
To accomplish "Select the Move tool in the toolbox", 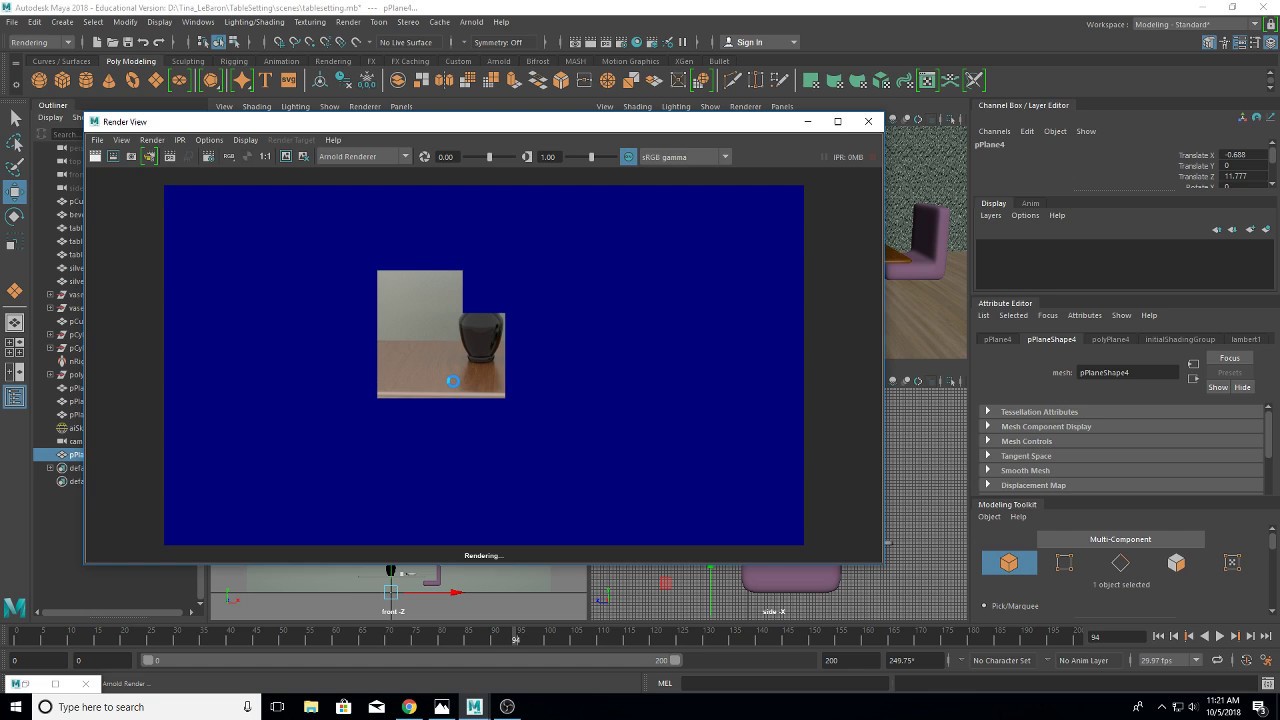I will click(15, 191).
